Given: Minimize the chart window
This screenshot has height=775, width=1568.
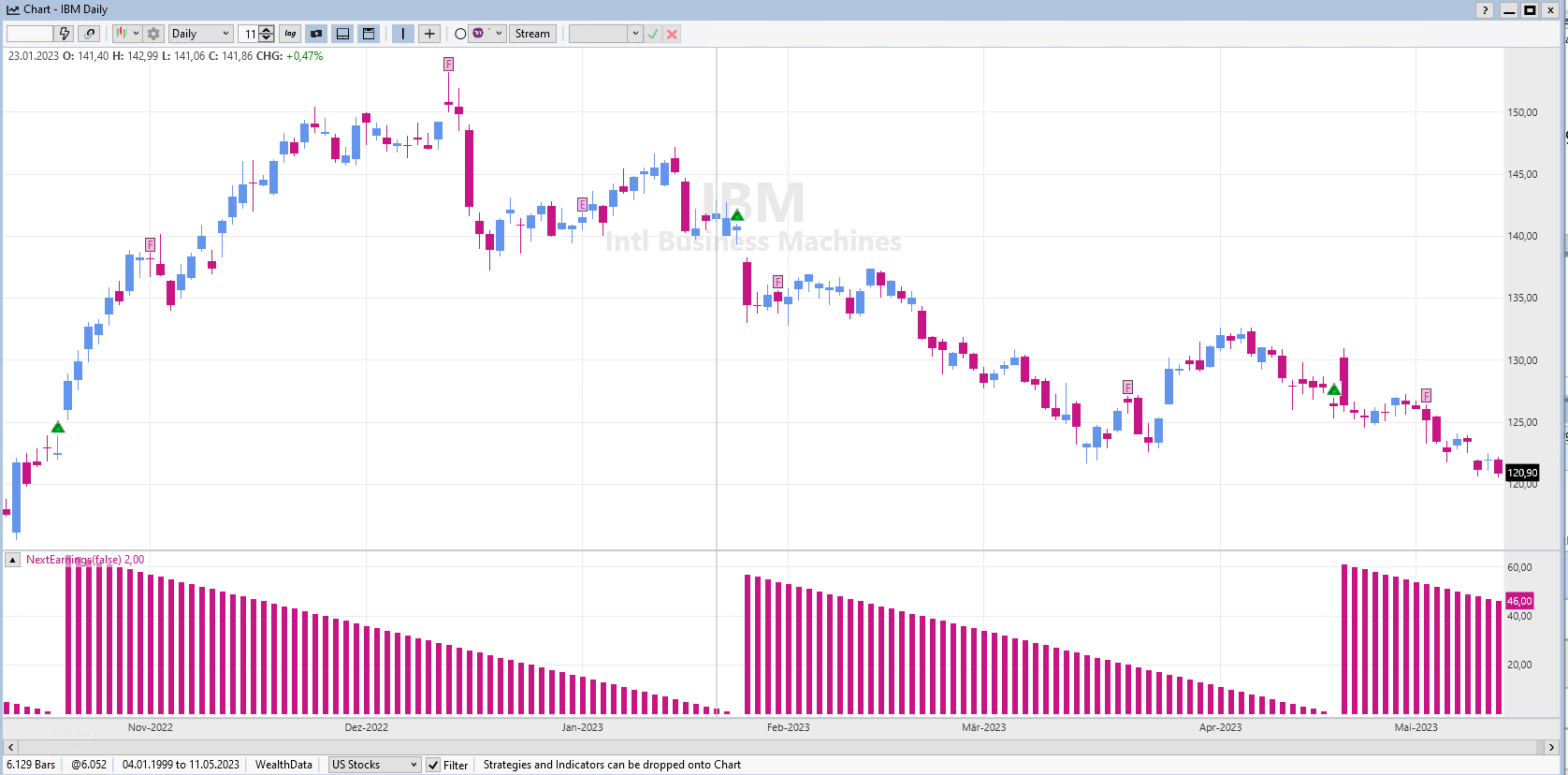Looking at the screenshot, I should 1509,10.
